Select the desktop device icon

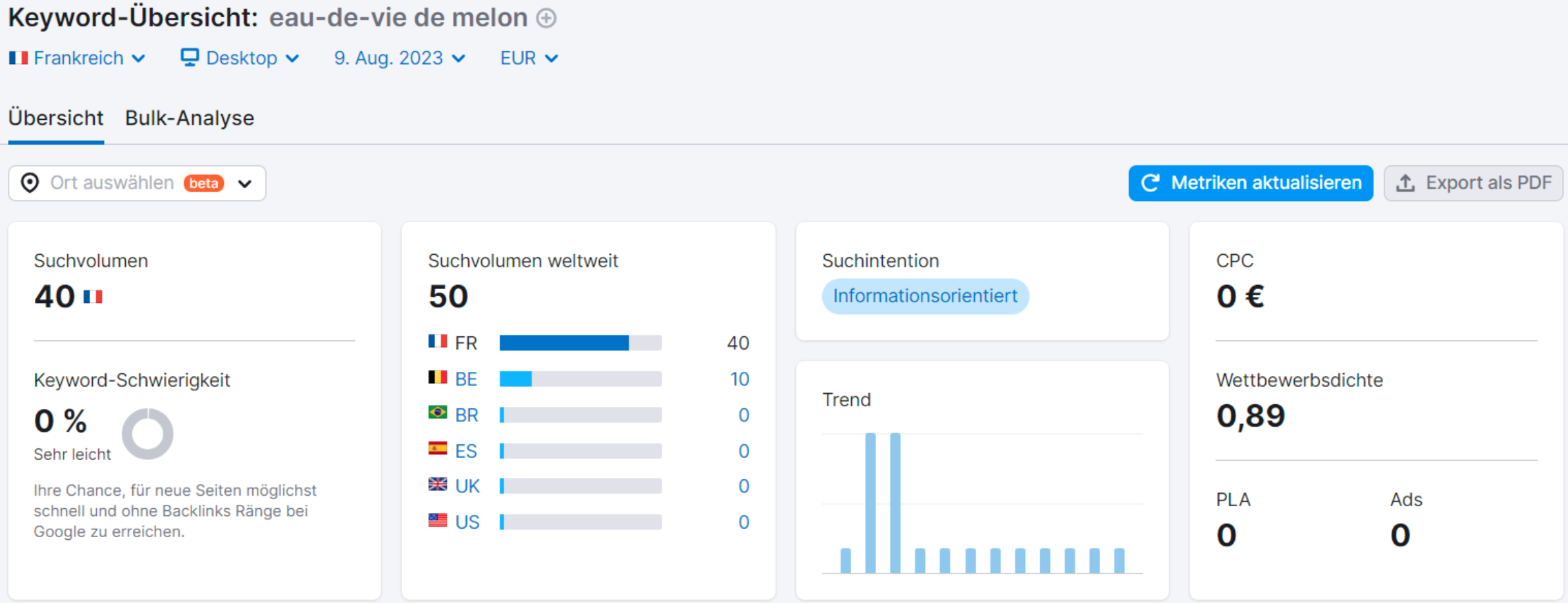click(190, 58)
